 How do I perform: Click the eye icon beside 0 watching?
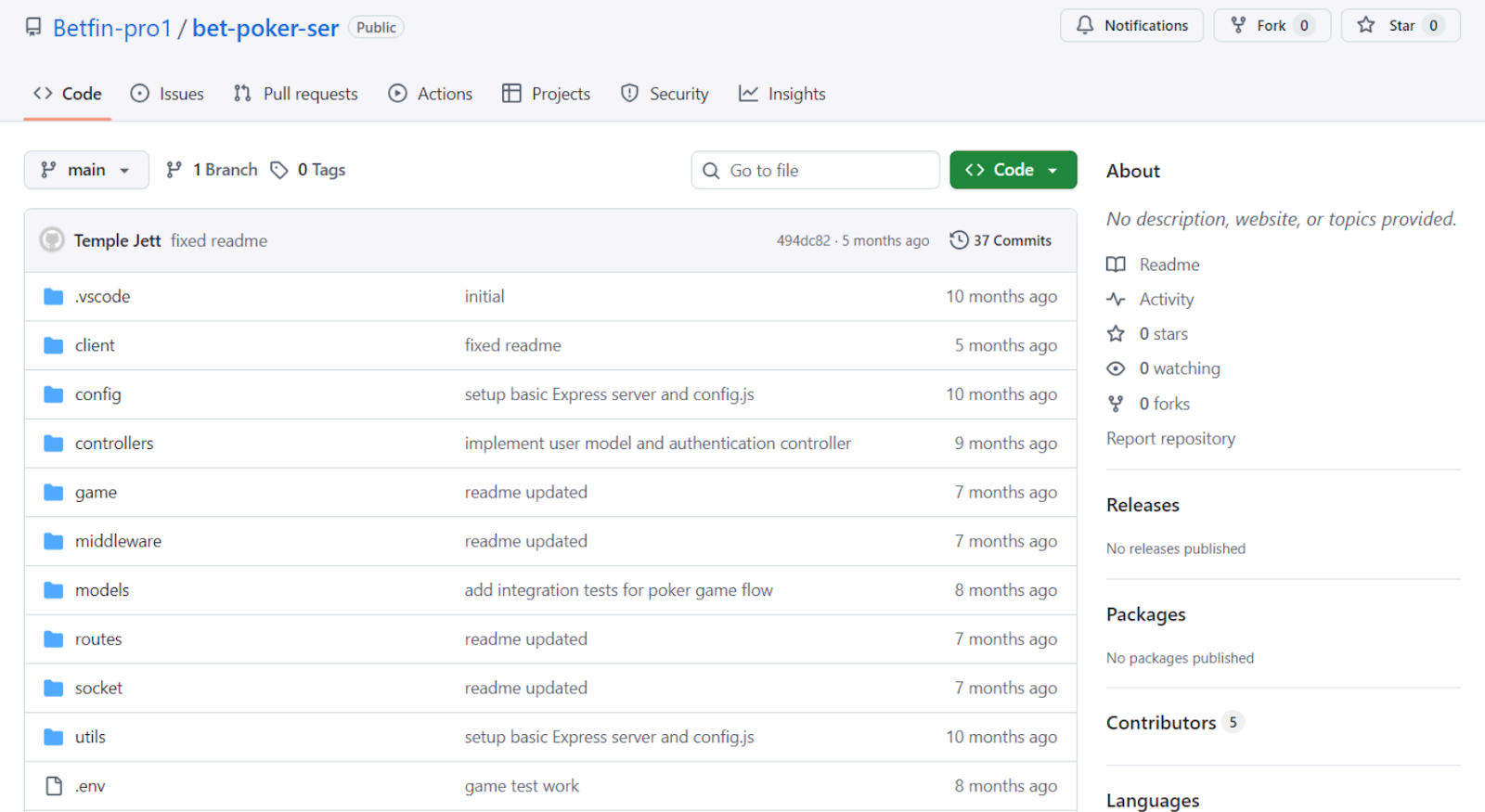tap(1116, 368)
